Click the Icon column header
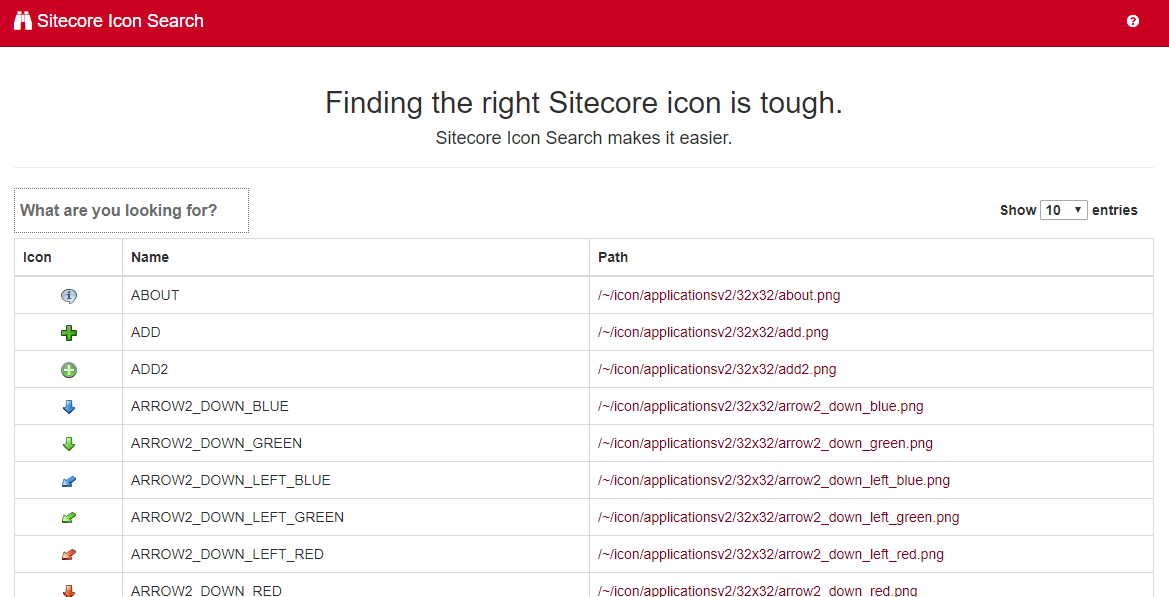 point(37,257)
